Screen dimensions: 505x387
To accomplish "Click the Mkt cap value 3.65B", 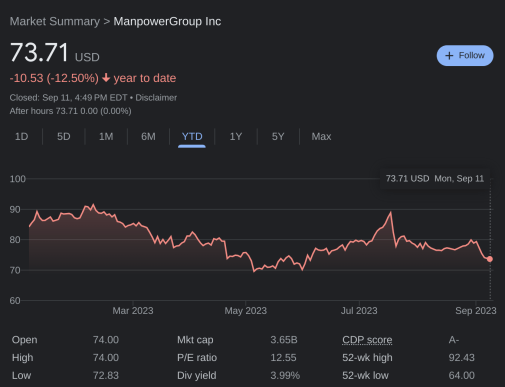I will point(284,340).
